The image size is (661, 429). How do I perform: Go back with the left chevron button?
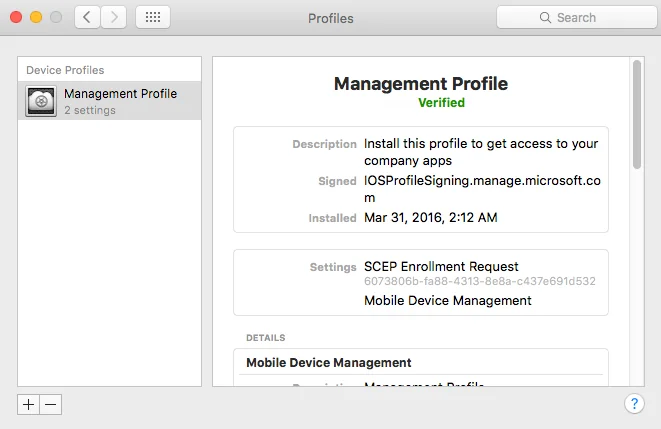click(87, 17)
